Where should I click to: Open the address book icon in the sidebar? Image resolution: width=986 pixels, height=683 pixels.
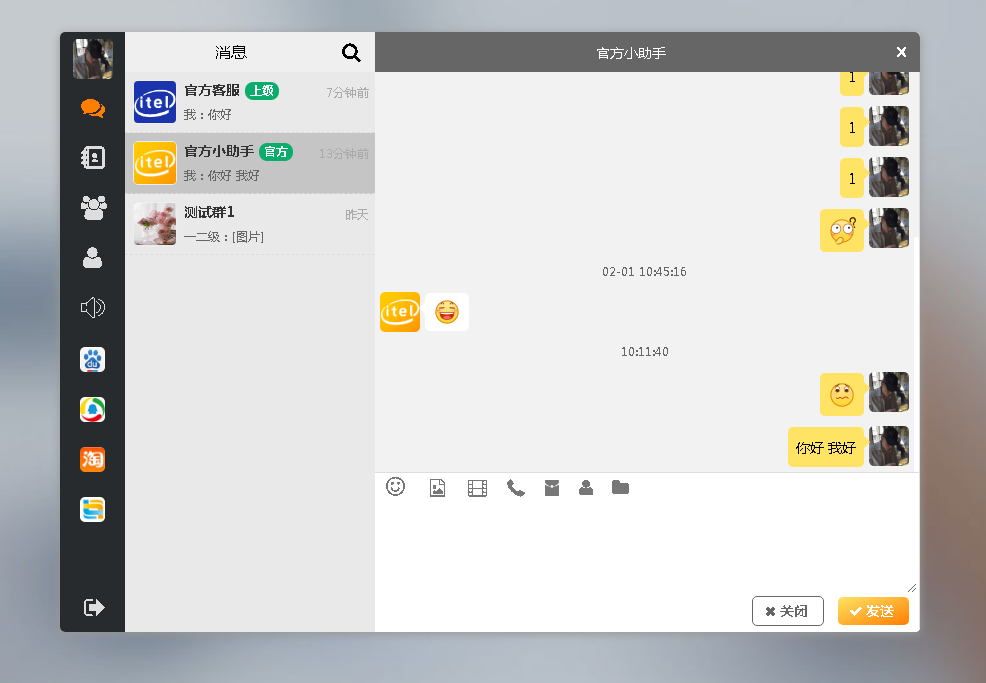point(92,158)
